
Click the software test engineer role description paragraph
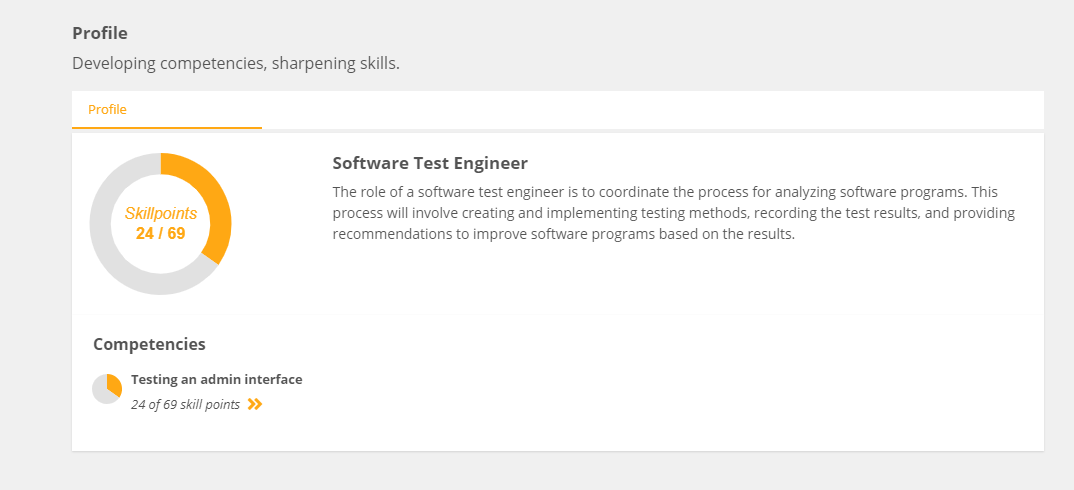(674, 213)
